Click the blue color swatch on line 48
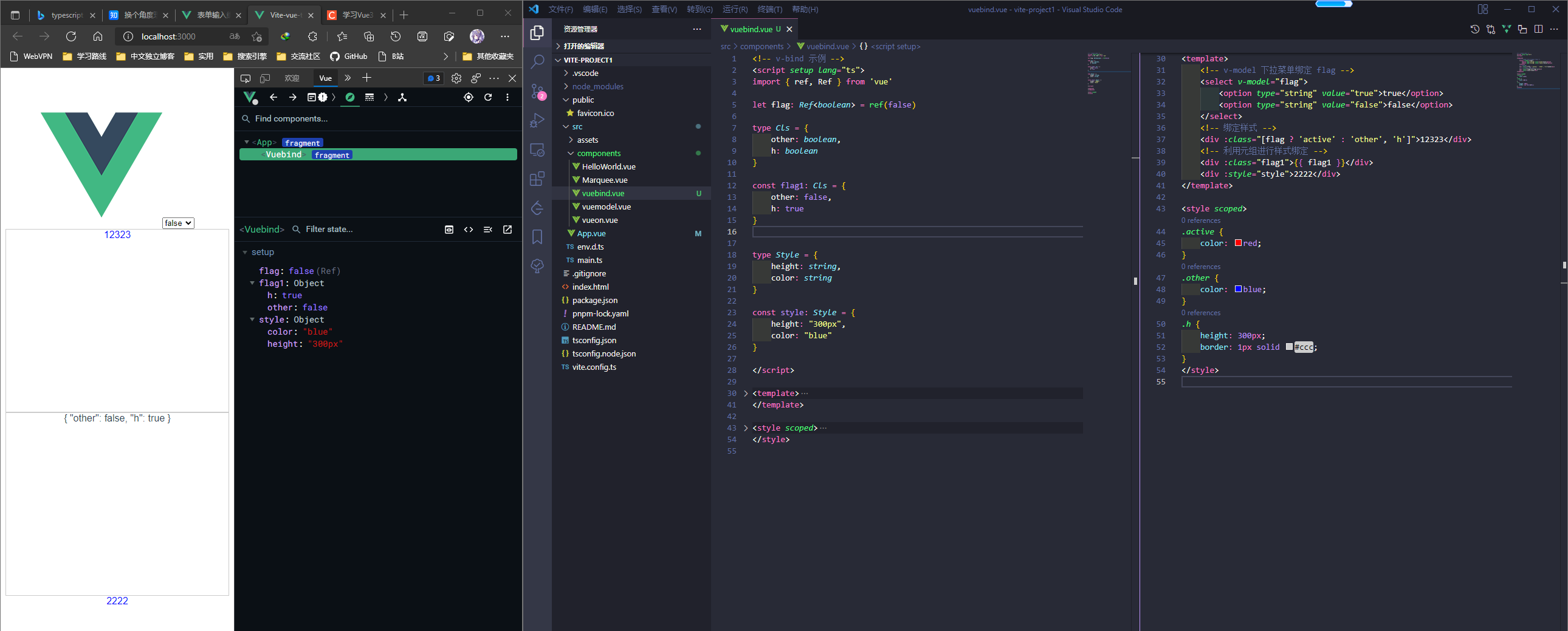The width and height of the screenshot is (1568, 631). click(1237, 289)
